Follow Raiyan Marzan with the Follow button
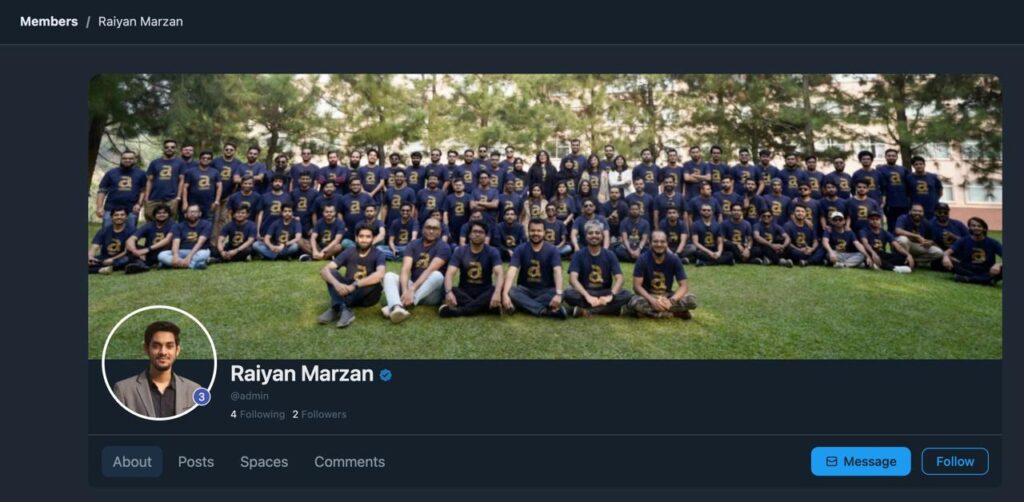The width and height of the screenshot is (1024, 502). (955, 462)
